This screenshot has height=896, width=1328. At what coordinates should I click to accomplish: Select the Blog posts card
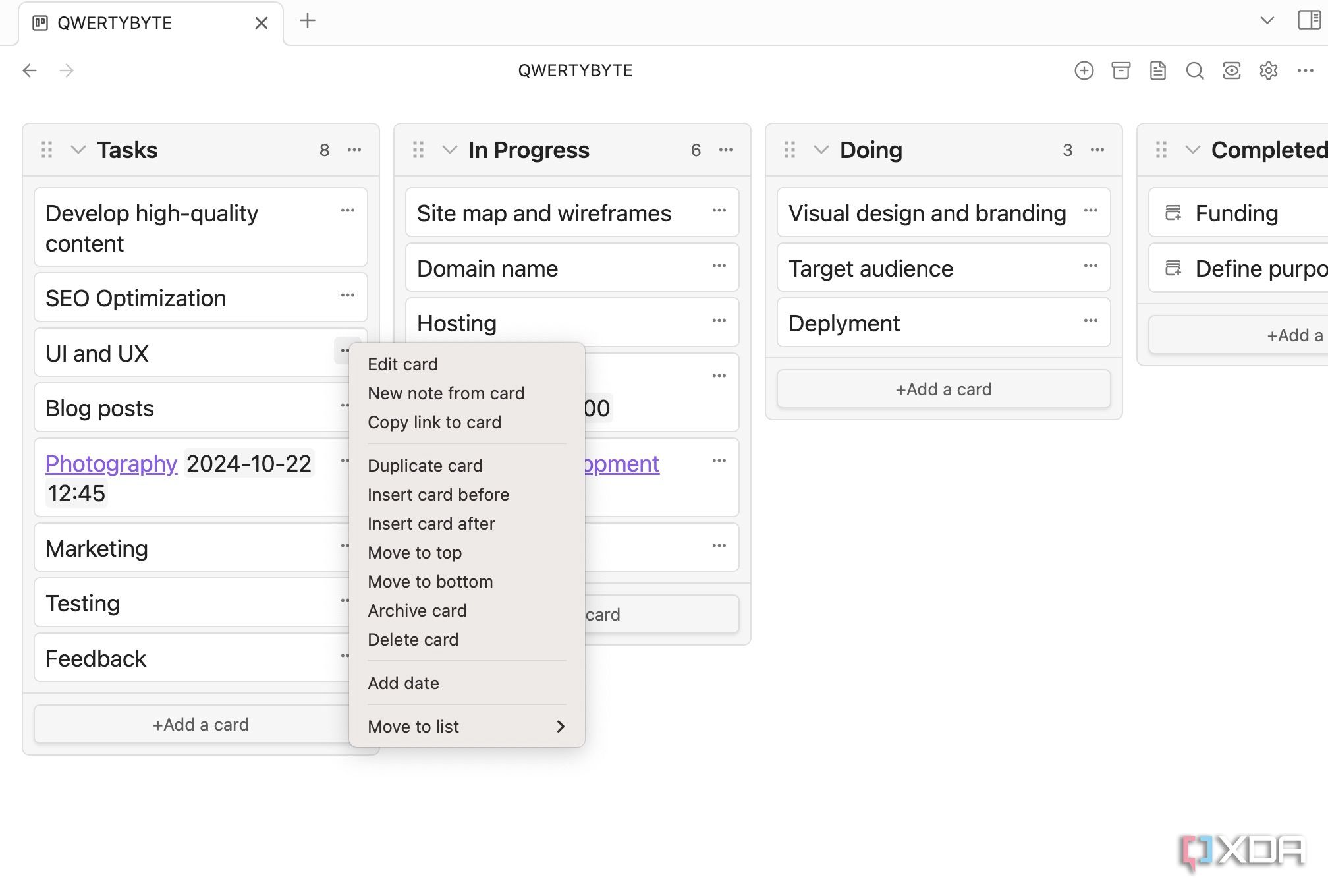point(191,408)
